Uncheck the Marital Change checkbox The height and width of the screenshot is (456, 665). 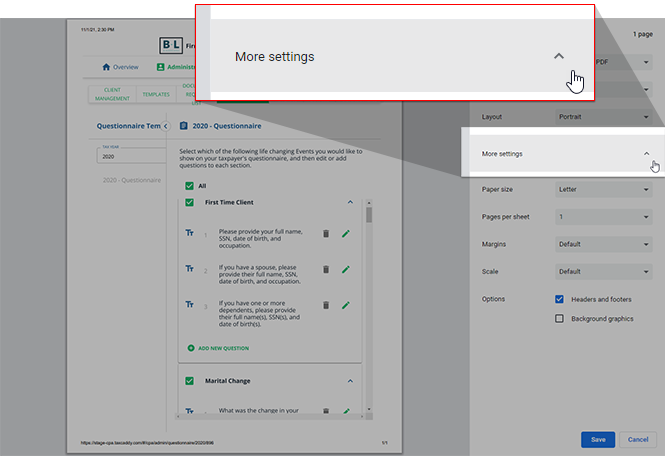pyautogui.click(x=189, y=381)
